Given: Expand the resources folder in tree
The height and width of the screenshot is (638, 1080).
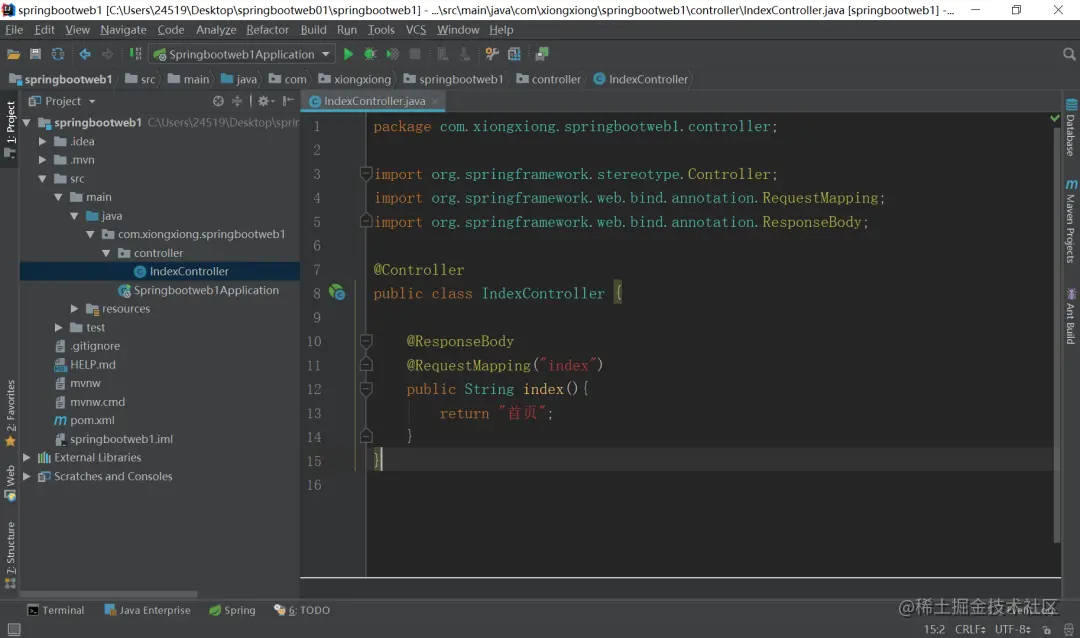Looking at the screenshot, I should [x=75, y=309].
